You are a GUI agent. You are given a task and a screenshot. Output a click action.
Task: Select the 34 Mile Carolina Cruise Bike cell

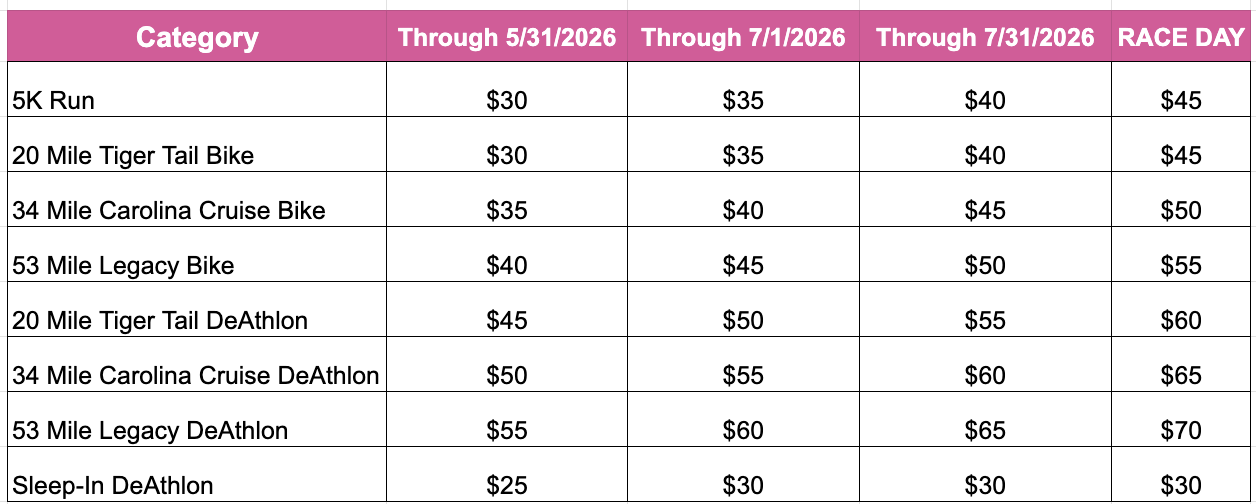169,211
